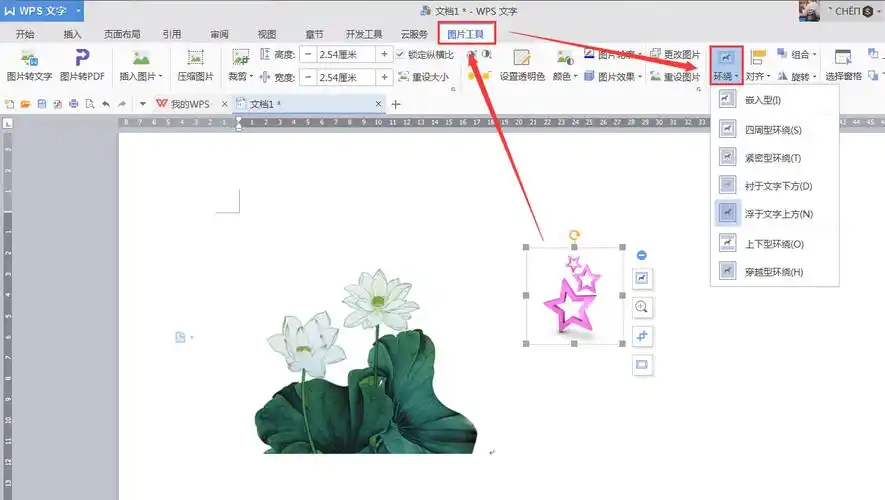Click the 重设图片 reset picture button

(675, 76)
